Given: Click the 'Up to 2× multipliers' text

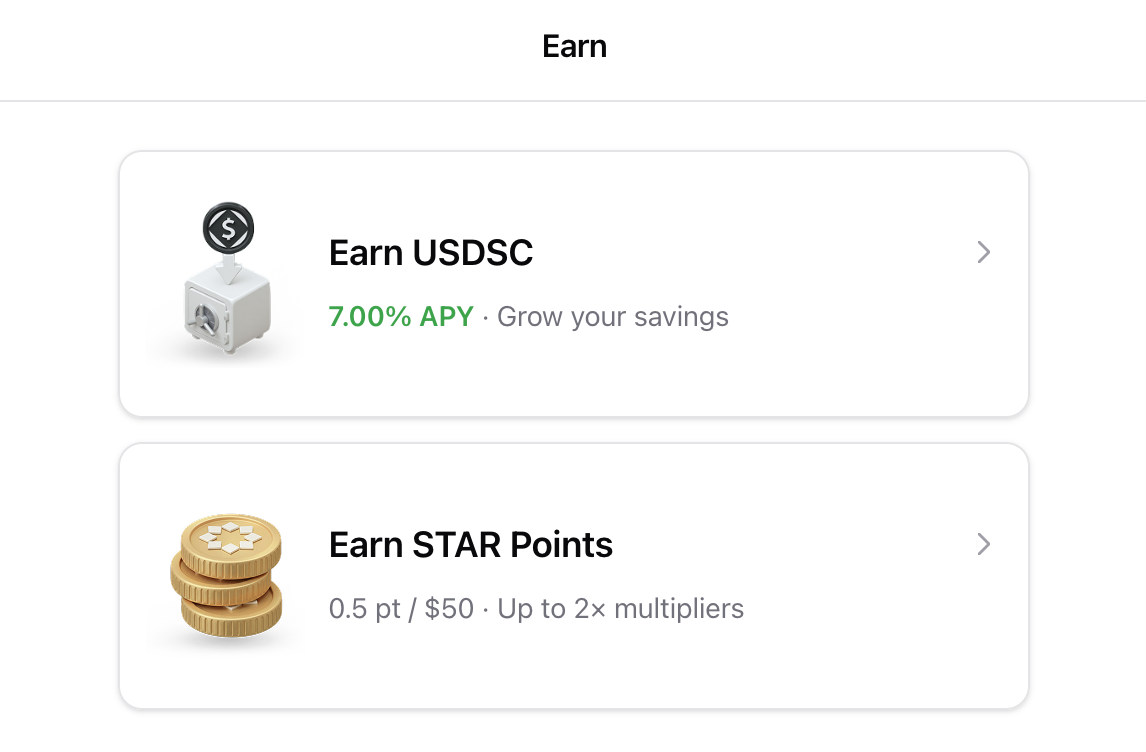Looking at the screenshot, I should [621, 609].
